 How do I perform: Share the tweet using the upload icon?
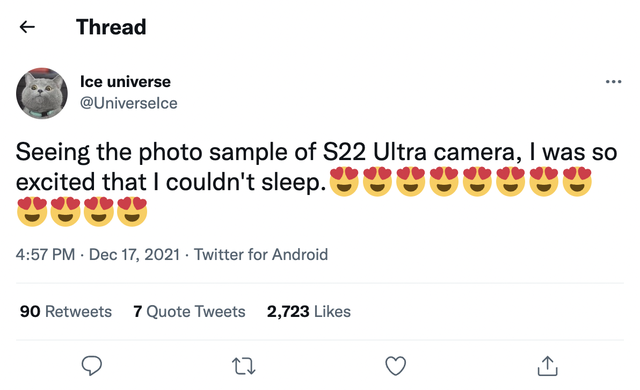pyautogui.click(x=547, y=366)
